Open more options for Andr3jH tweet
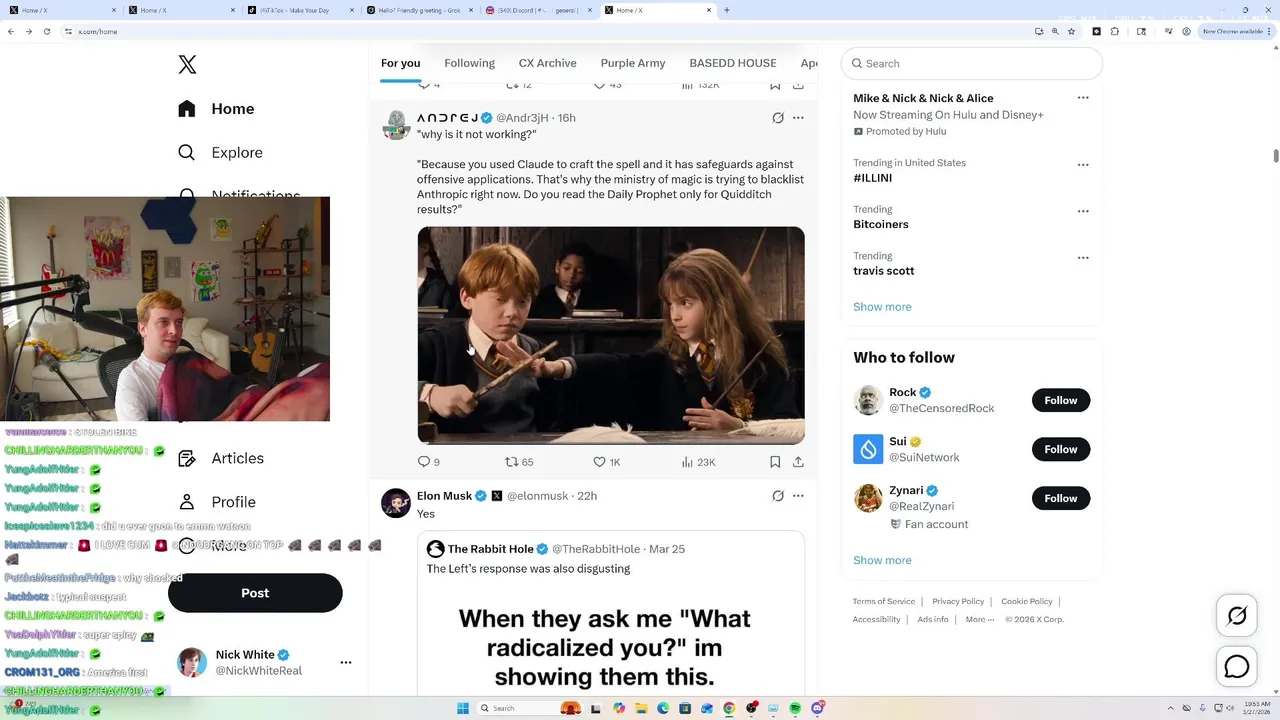Image resolution: width=1280 pixels, height=720 pixels. pos(798,118)
